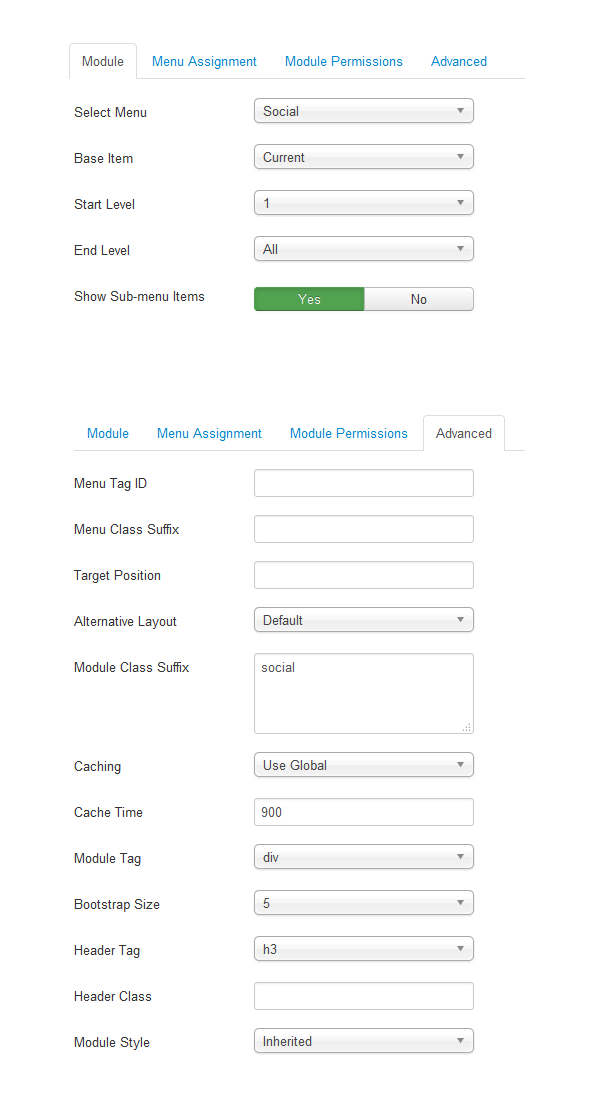Grab the textarea resize handle corner
590x1100 pixels.
[x=467, y=727]
